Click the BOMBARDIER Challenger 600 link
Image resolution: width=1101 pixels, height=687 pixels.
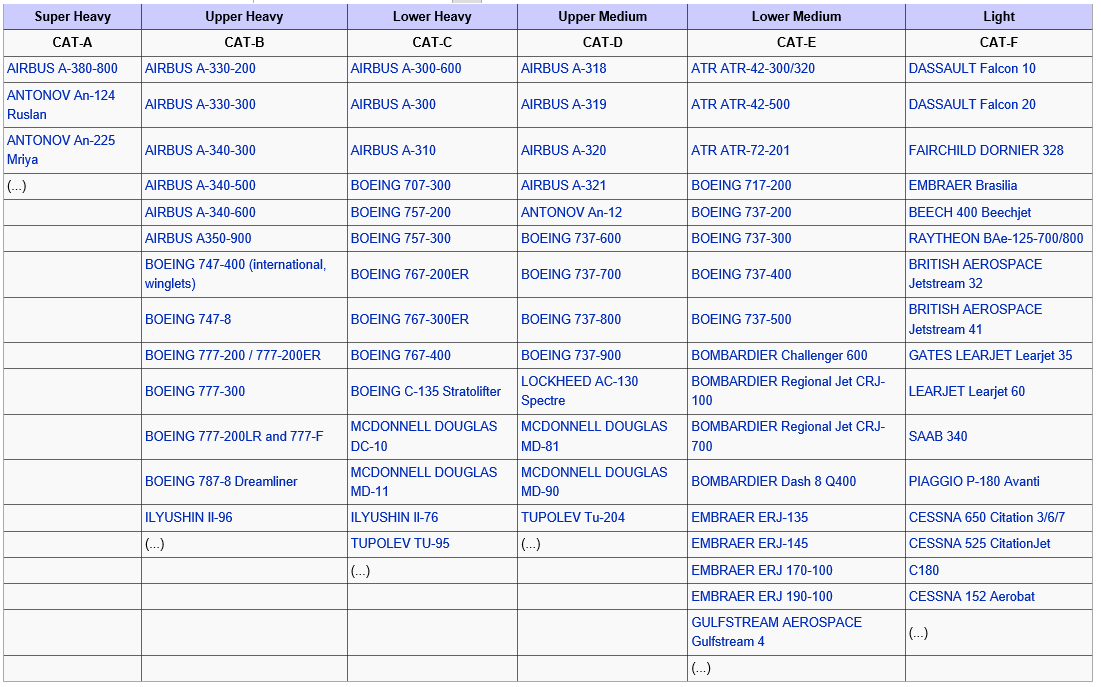tap(779, 355)
